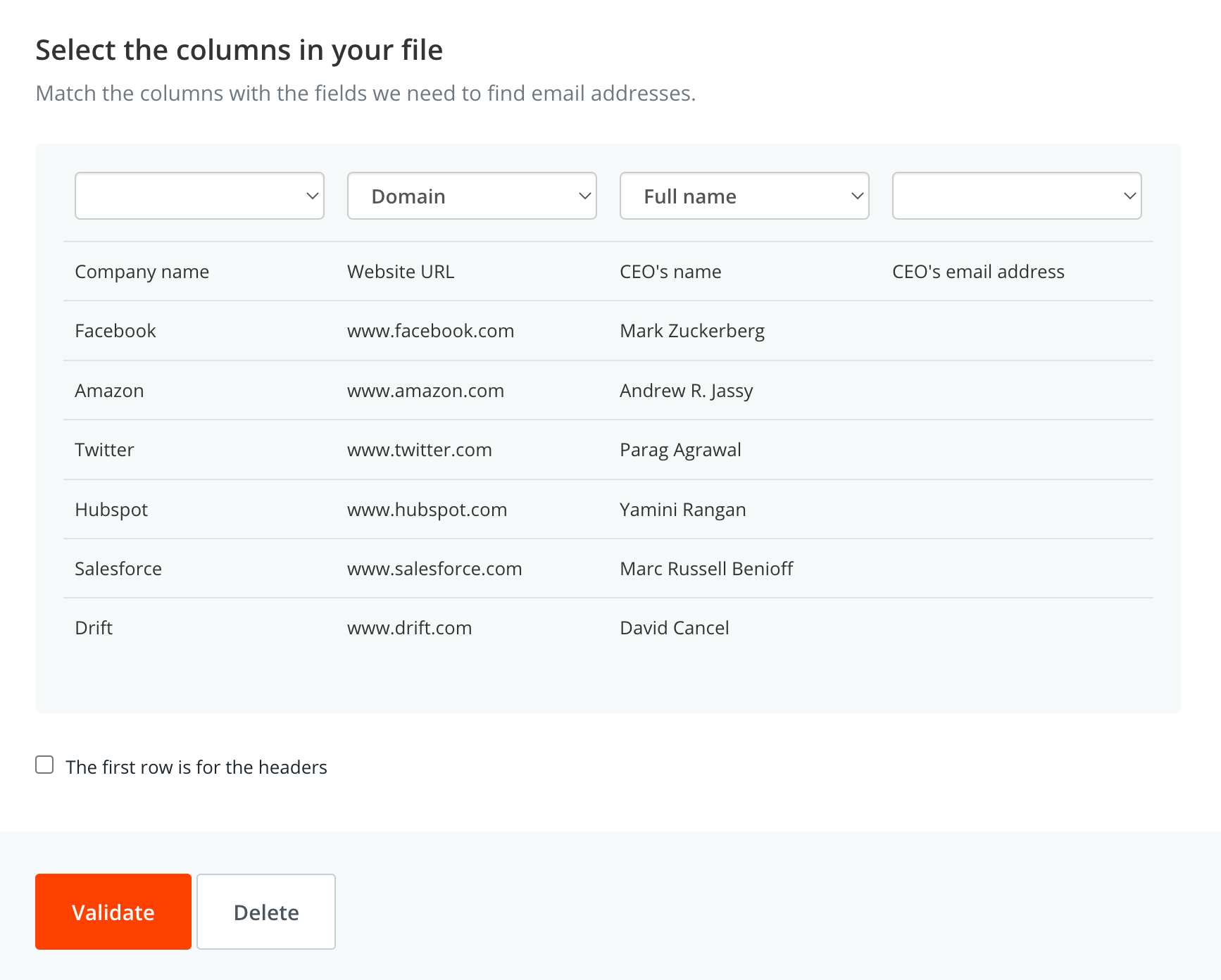Click 'The first row is for the headers' label
Image resolution: width=1221 pixels, height=980 pixels.
(x=196, y=767)
